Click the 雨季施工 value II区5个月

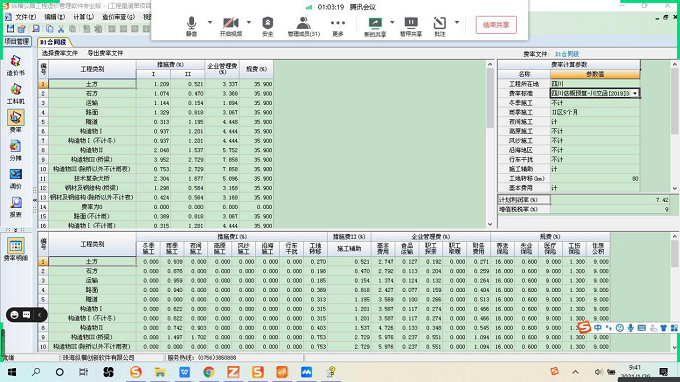click(595, 112)
